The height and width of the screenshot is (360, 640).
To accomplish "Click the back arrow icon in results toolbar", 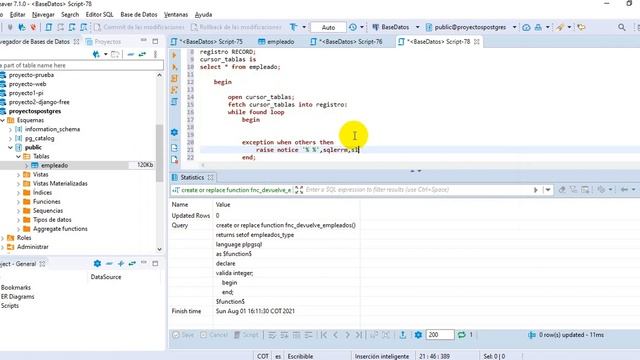I will (624, 190).
